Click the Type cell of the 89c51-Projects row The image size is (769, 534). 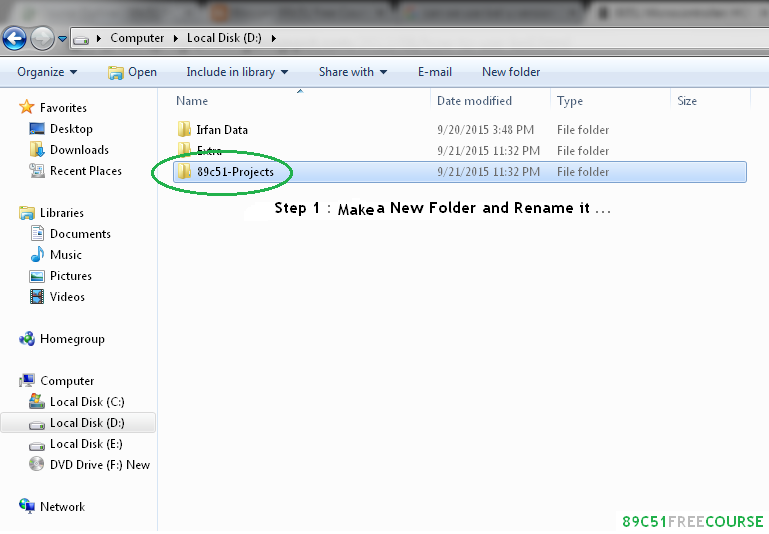(x=583, y=172)
